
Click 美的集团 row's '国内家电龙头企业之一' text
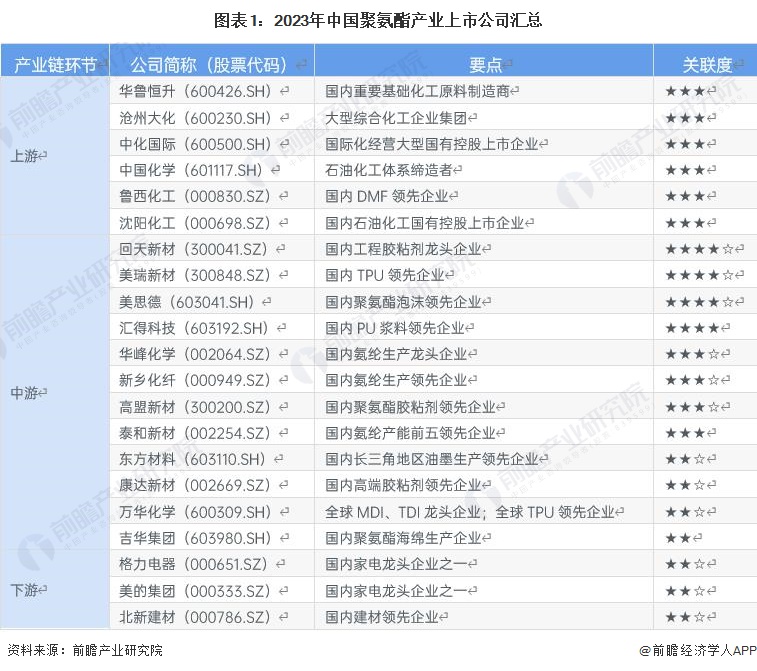click(x=396, y=590)
